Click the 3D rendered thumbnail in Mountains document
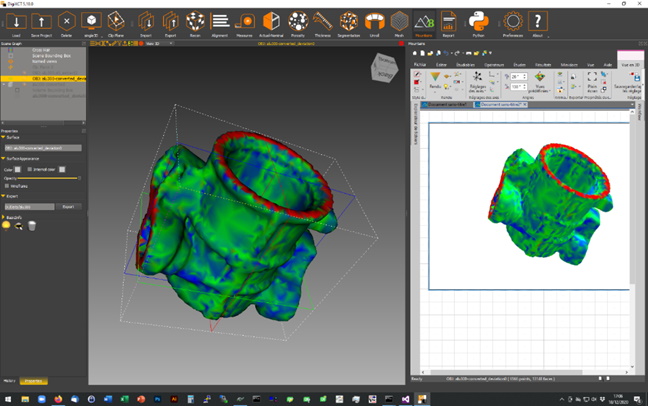Viewport: 648px width, 406px height. coord(550,205)
